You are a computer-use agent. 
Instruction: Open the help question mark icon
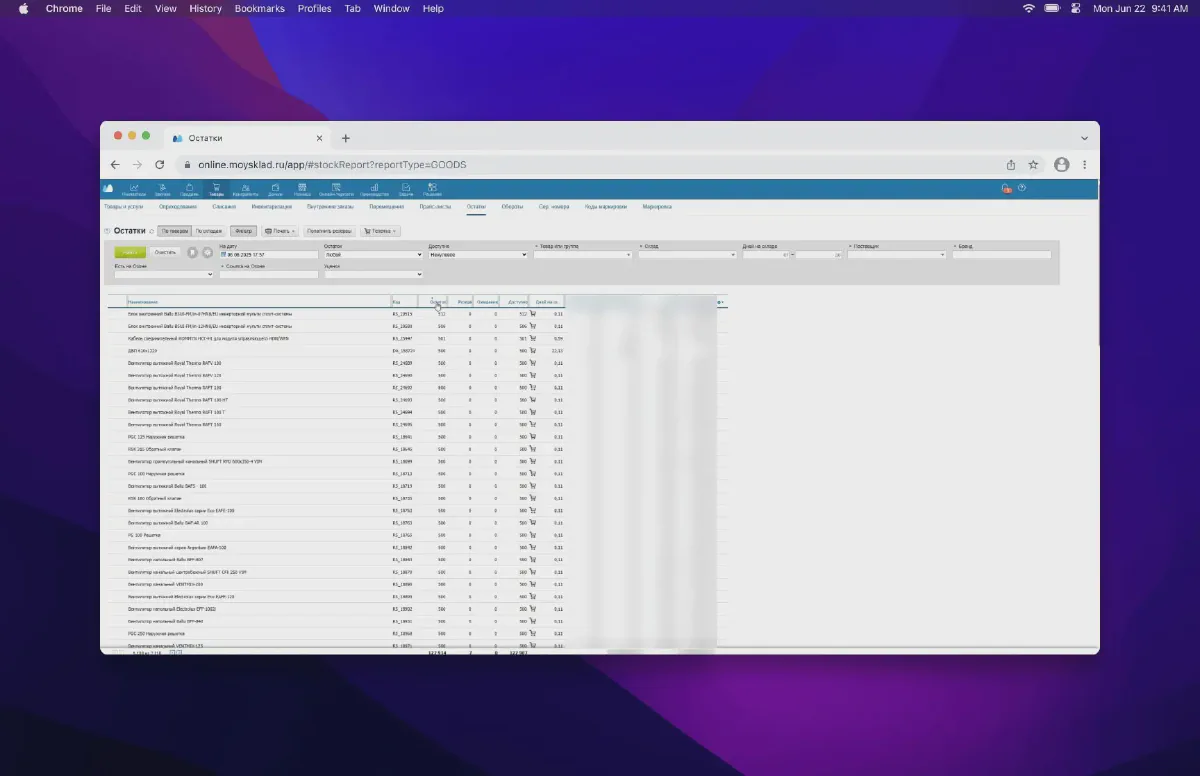(x=1022, y=188)
